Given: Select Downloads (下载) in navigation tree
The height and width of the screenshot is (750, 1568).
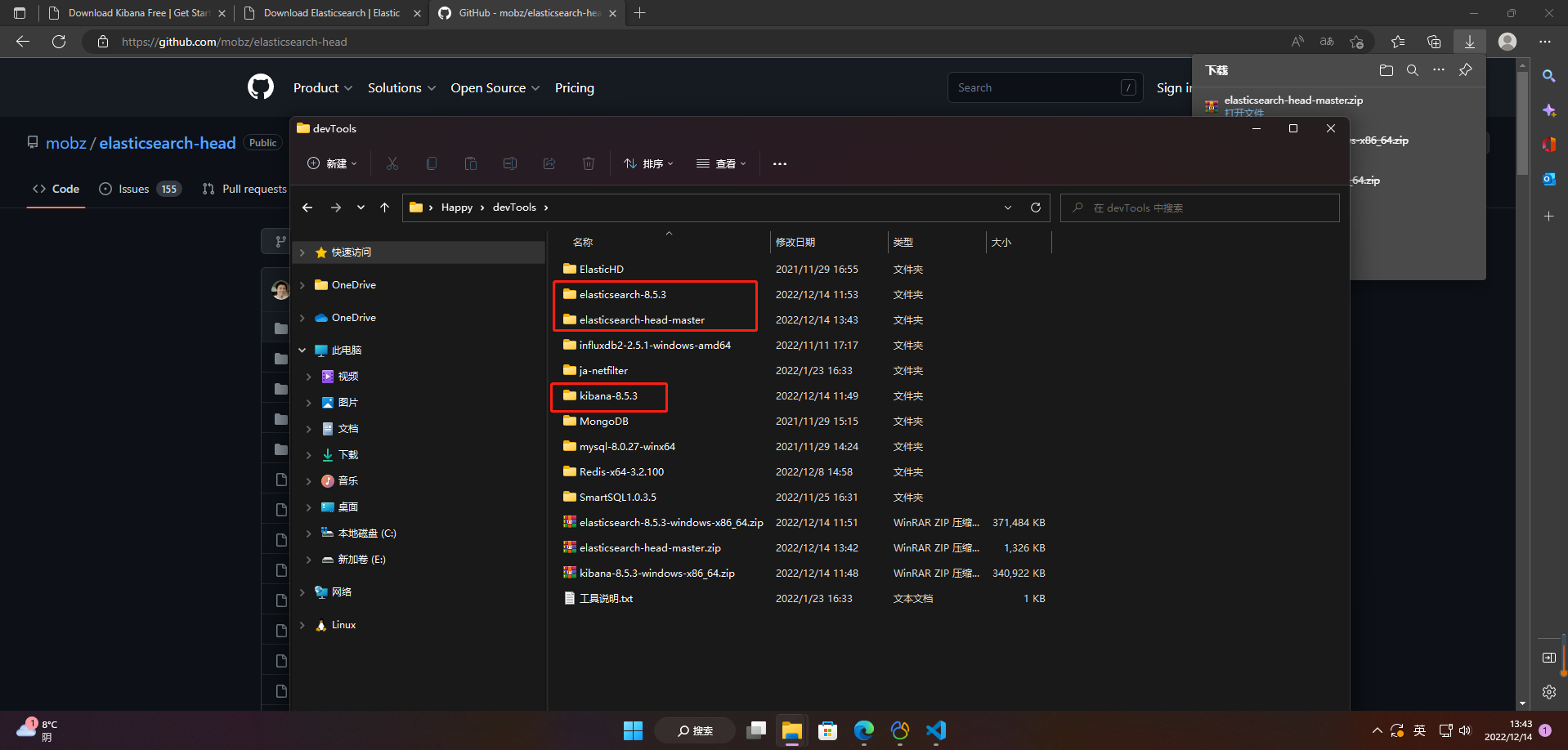Looking at the screenshot, I should [x=348, y=455].
